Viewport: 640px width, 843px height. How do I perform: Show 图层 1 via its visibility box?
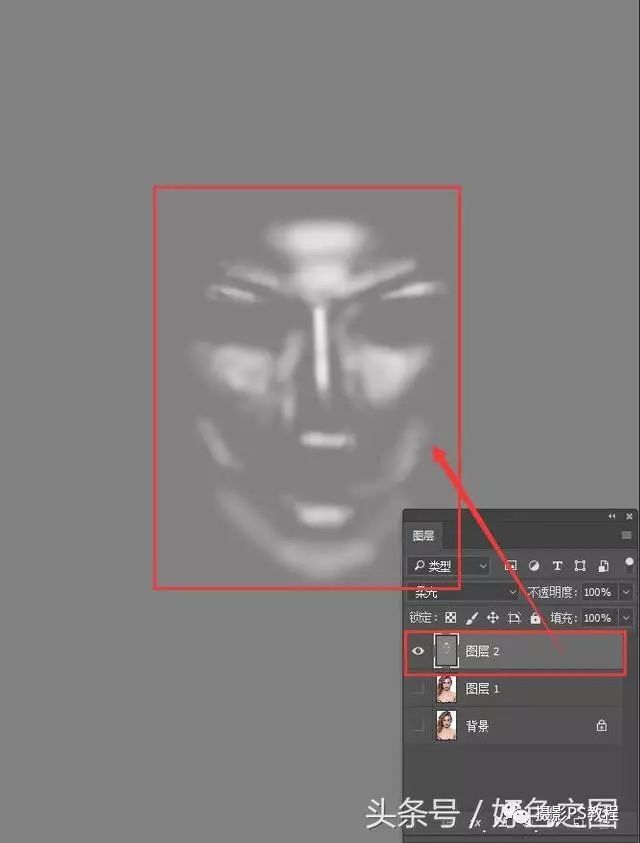[419, 689]
